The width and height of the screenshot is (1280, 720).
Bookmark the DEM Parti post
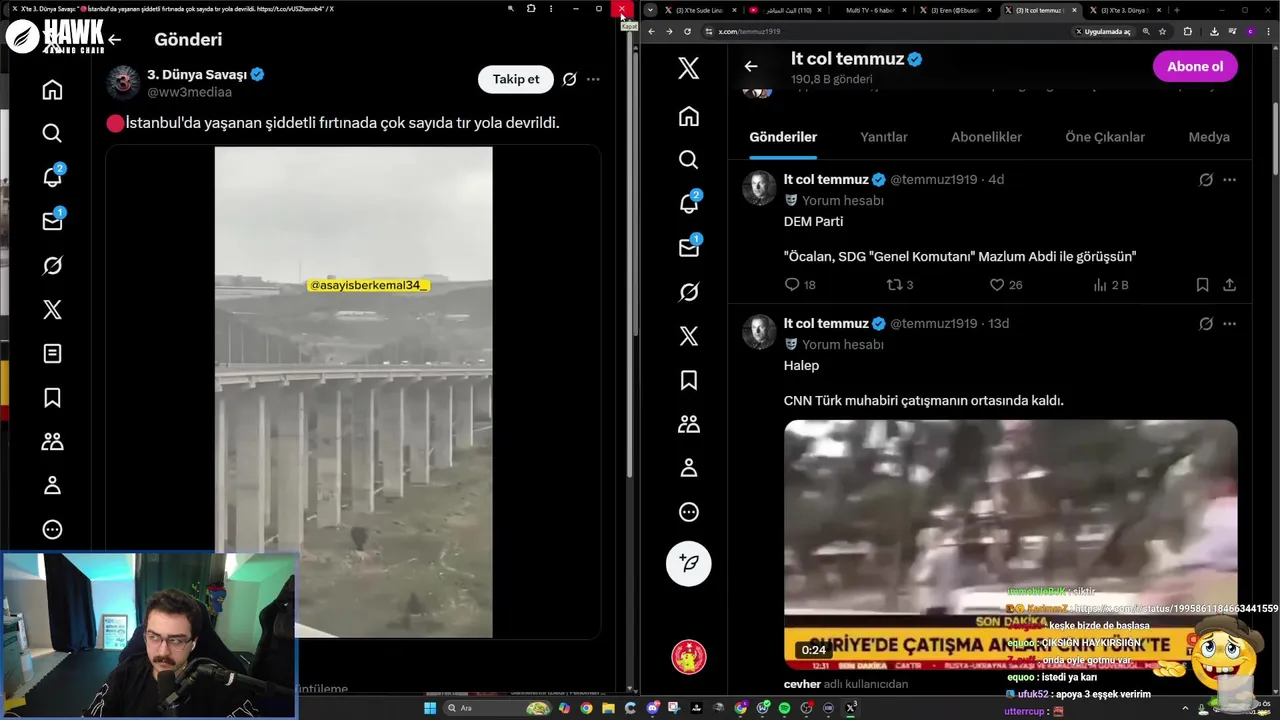[x=1203, y=285]
